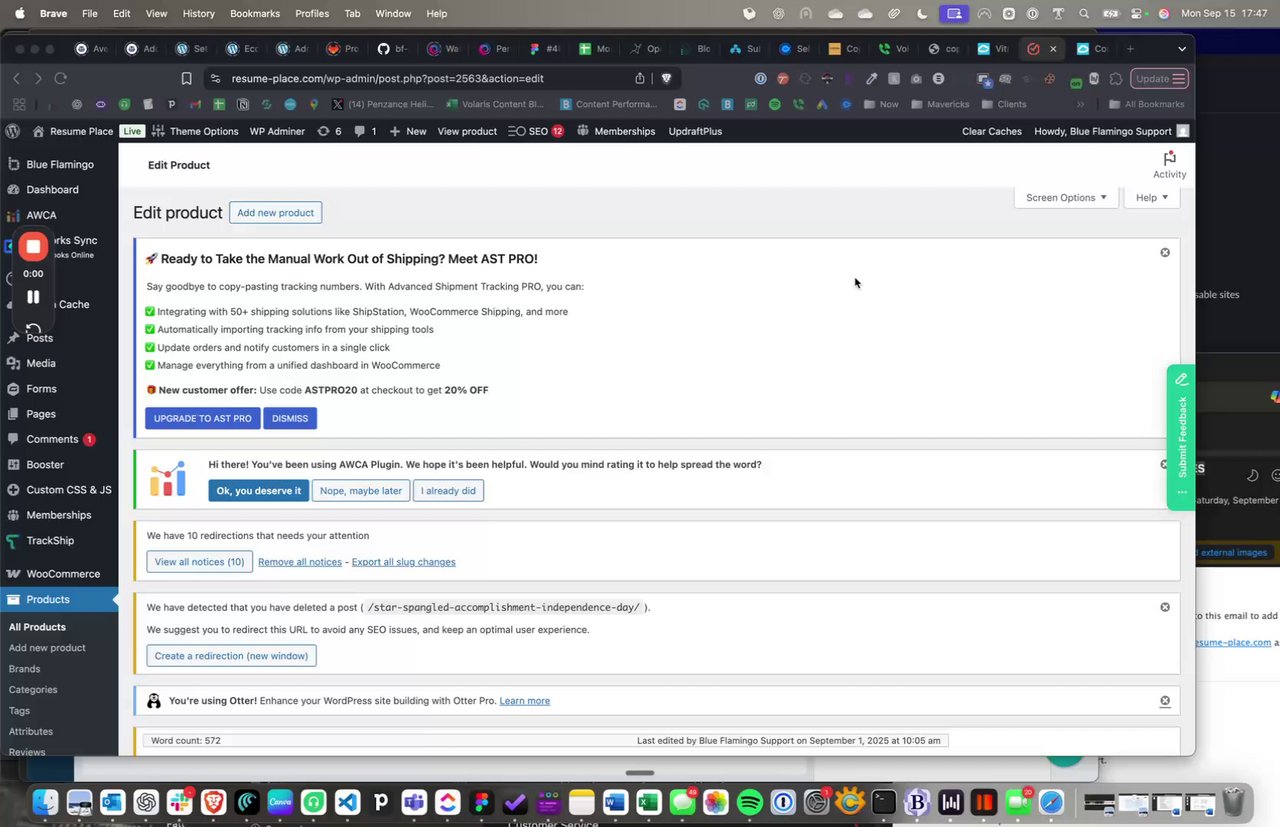Image resolution: width=1280 pixels, height=827 pixels.
Task: Open Add new product in Products submenu
Action: [47, 648]
